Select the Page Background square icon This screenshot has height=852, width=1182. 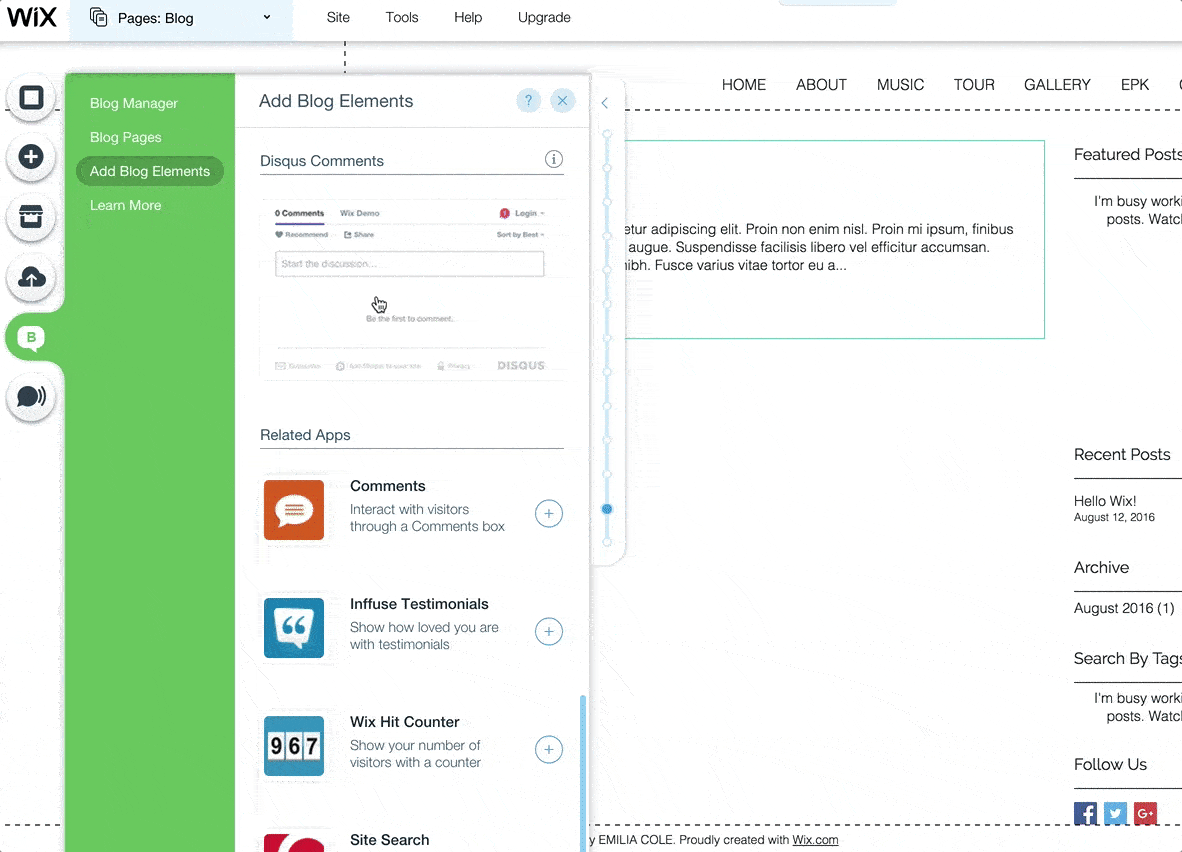pos(30,98)
